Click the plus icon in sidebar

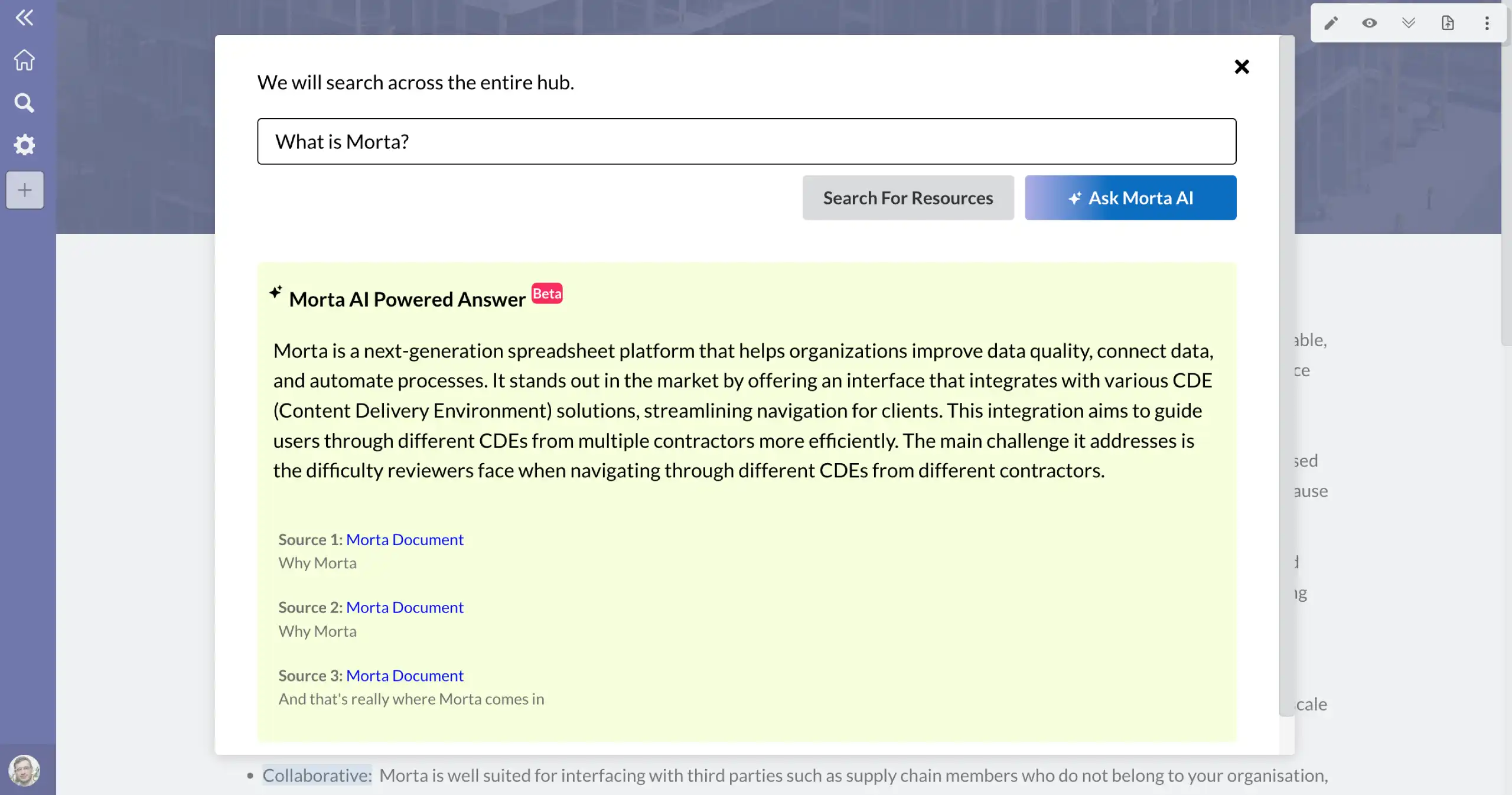click(25, 190)
